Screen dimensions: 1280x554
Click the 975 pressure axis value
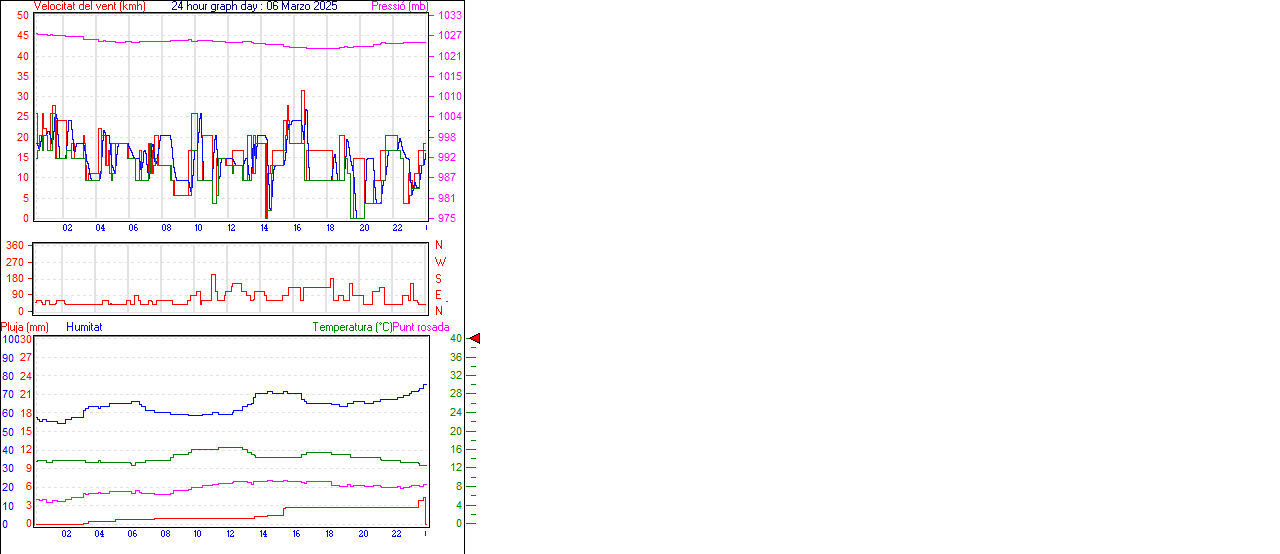tap(447, 218)
